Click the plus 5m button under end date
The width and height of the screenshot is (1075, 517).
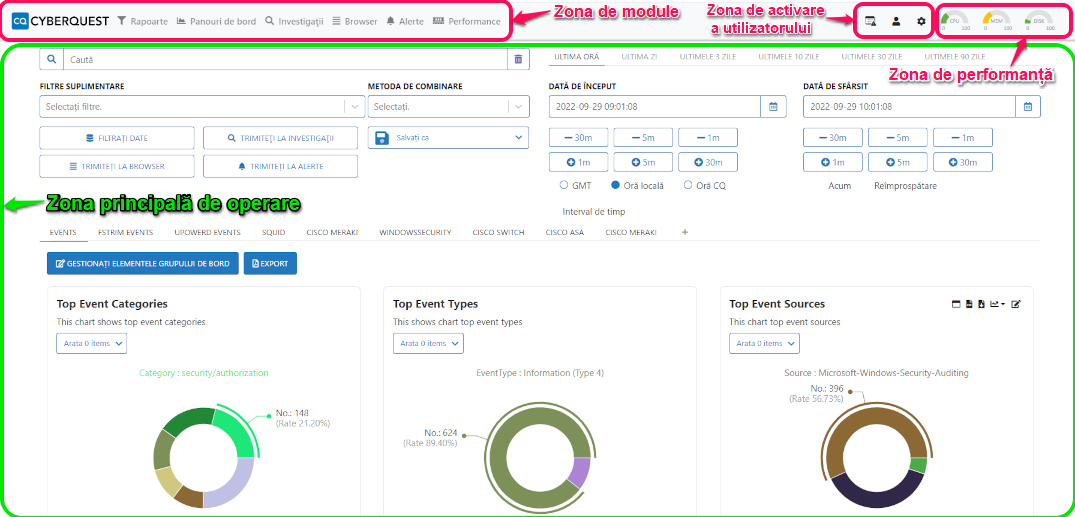(x=897, y=163)
